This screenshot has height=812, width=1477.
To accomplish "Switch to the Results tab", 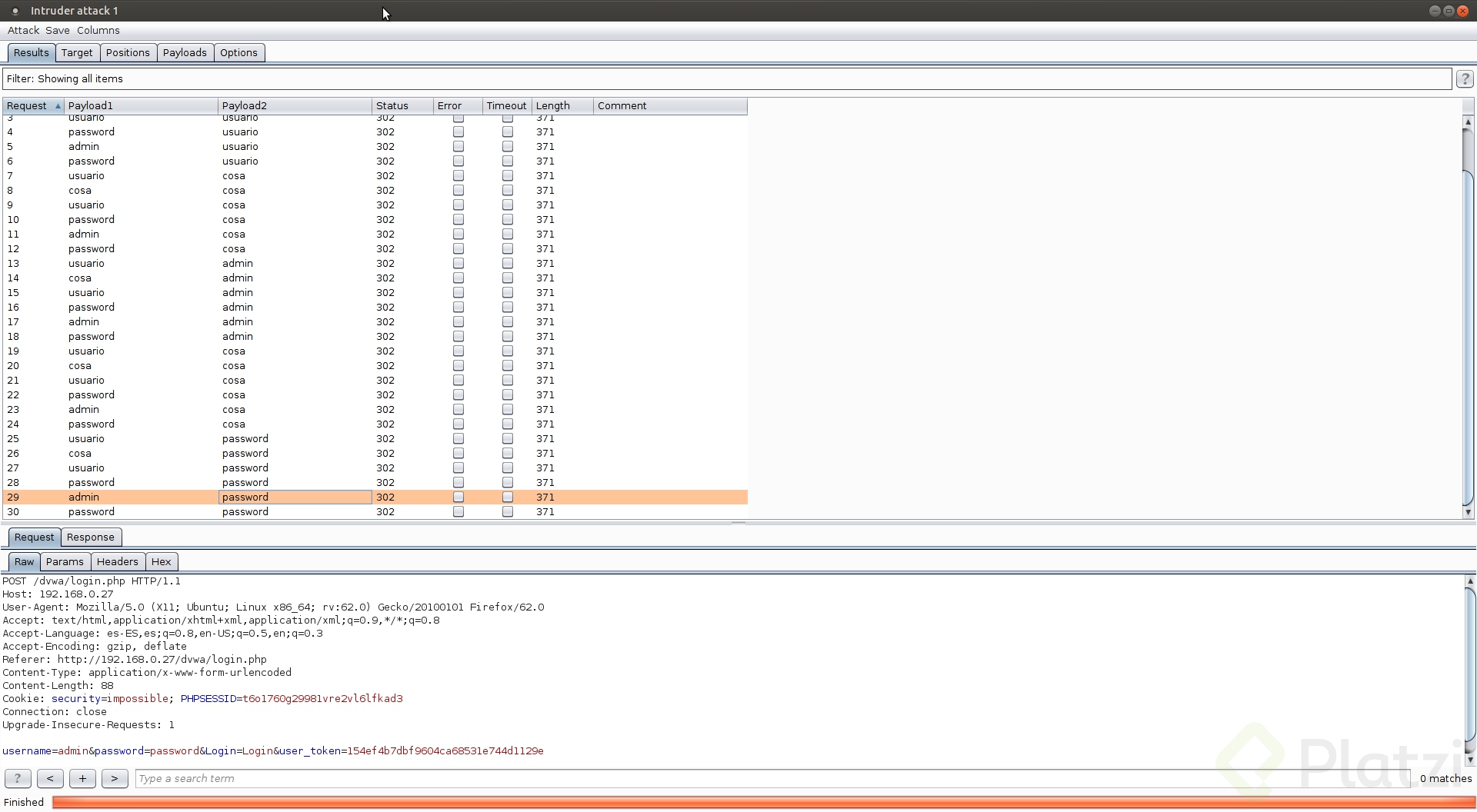I will click(x=32, y=53).
